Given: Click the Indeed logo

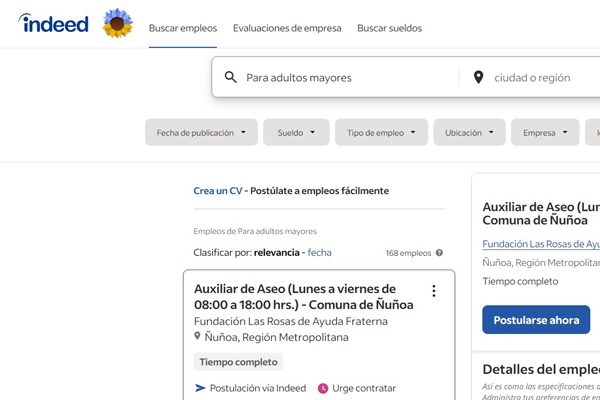Looking at the screenshot, I should click(x=53, y=24).
